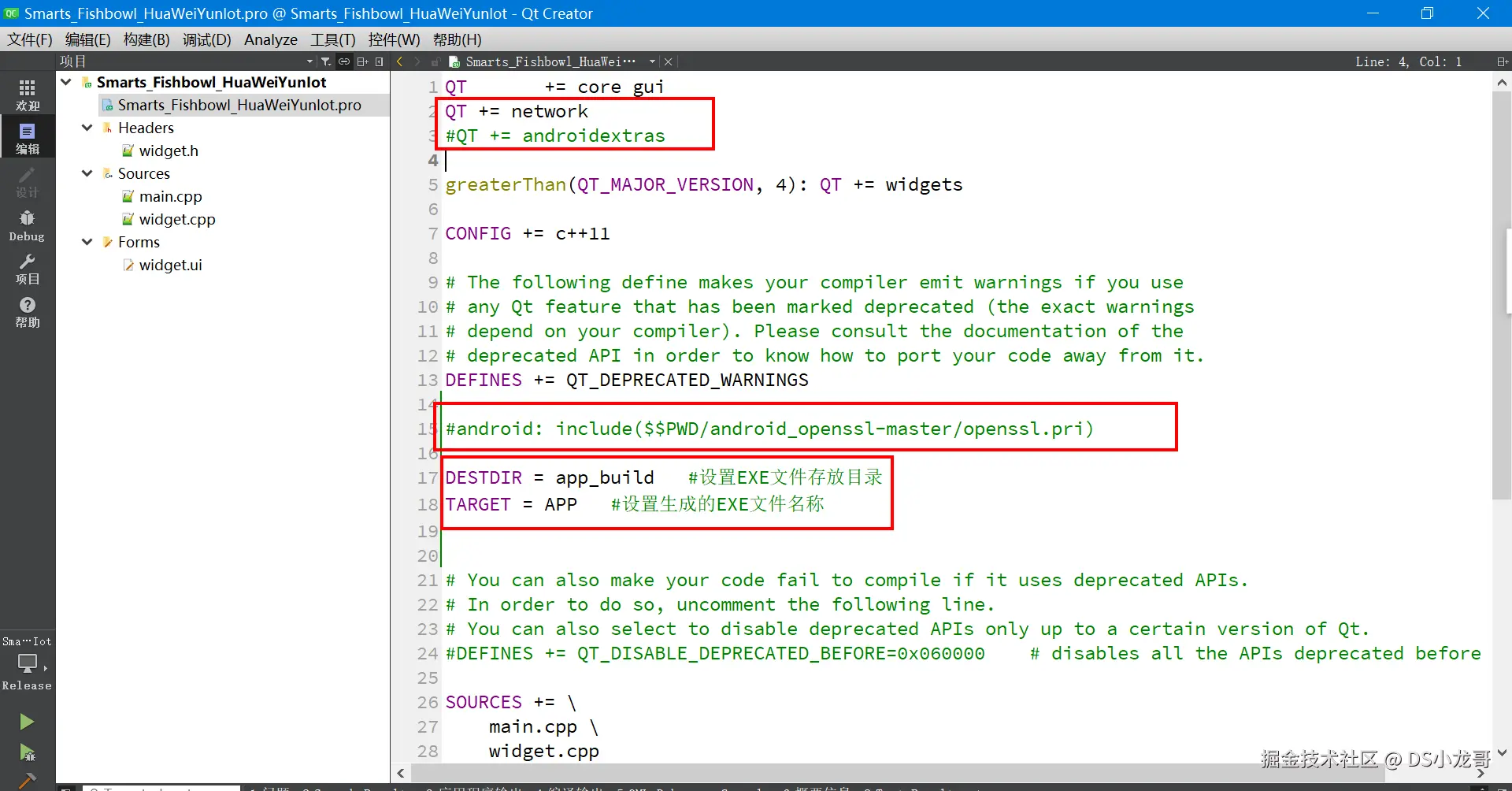
Task: Split the project side panel
Action: [x=362, y=61]
